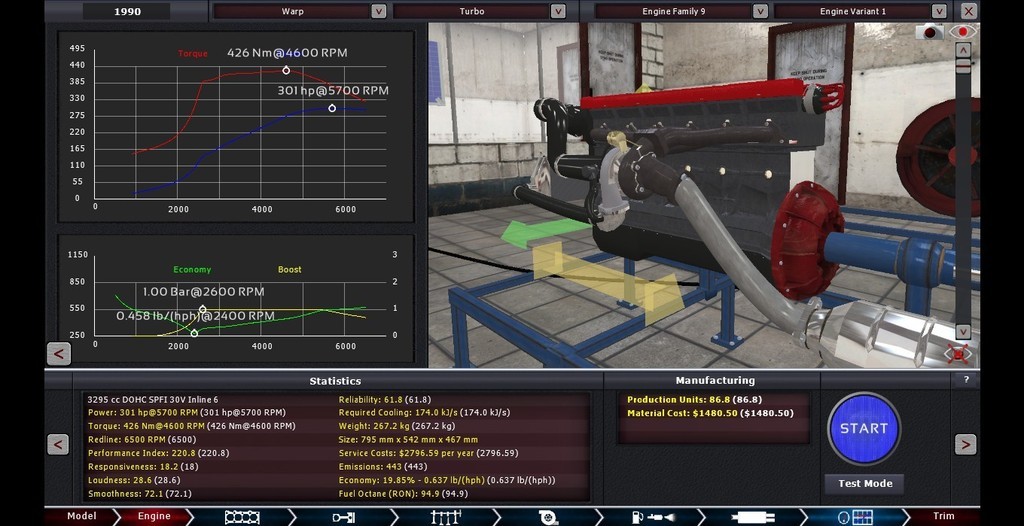Expand the Turbo dropdown
The width and height of the screenshot is (1024, 526).
pyautogui.click(x=559, y=11)
